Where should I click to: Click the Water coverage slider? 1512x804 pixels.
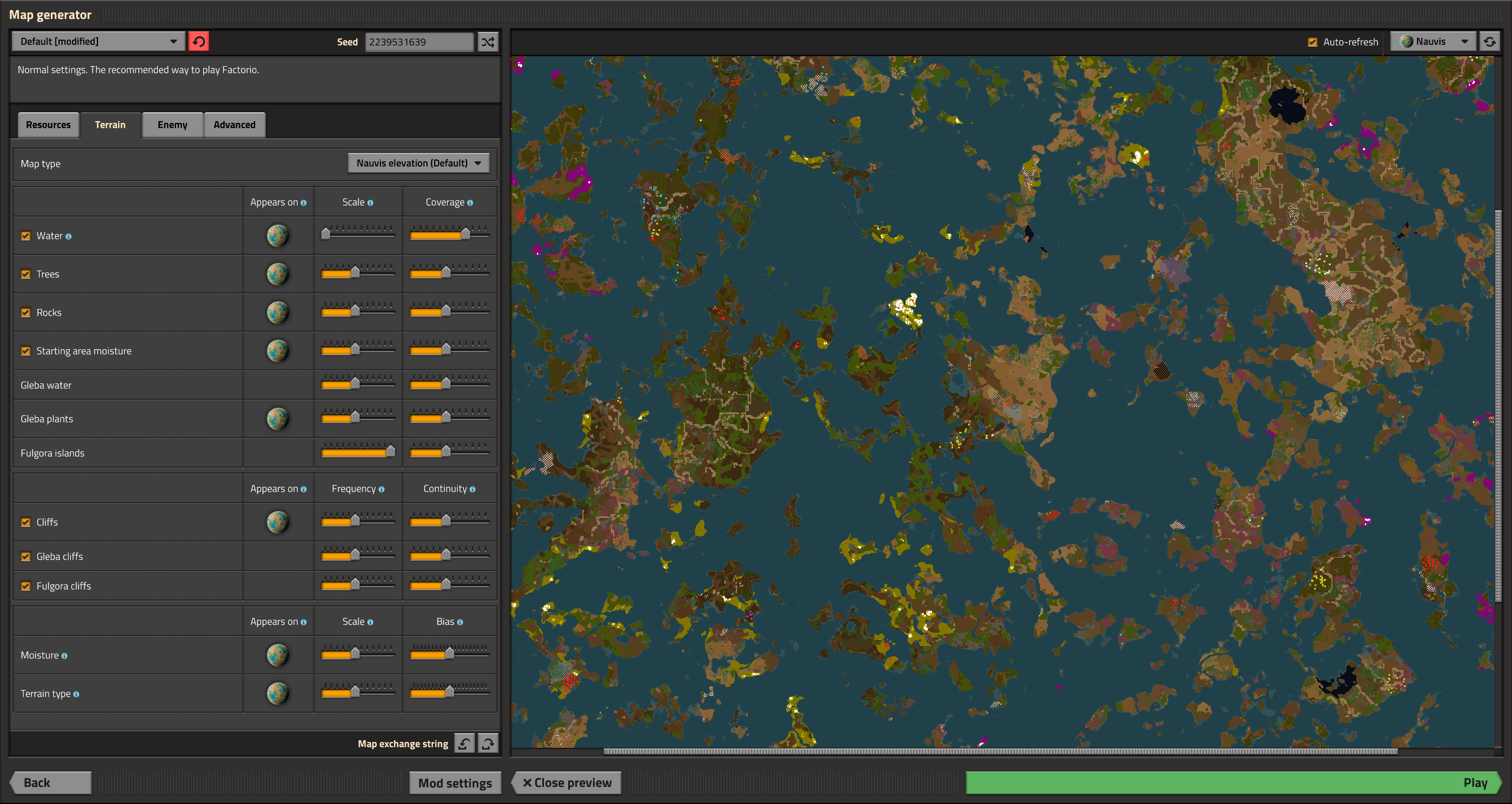449,233
